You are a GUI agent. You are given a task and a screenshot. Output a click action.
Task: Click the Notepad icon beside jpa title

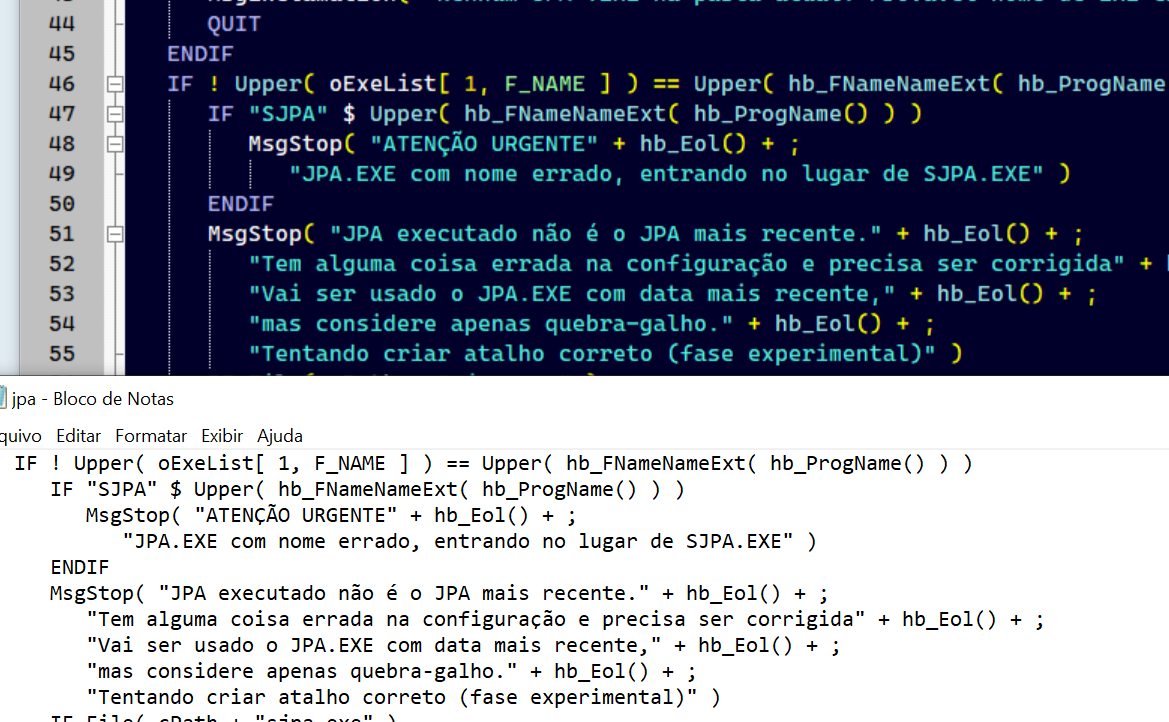2,399
